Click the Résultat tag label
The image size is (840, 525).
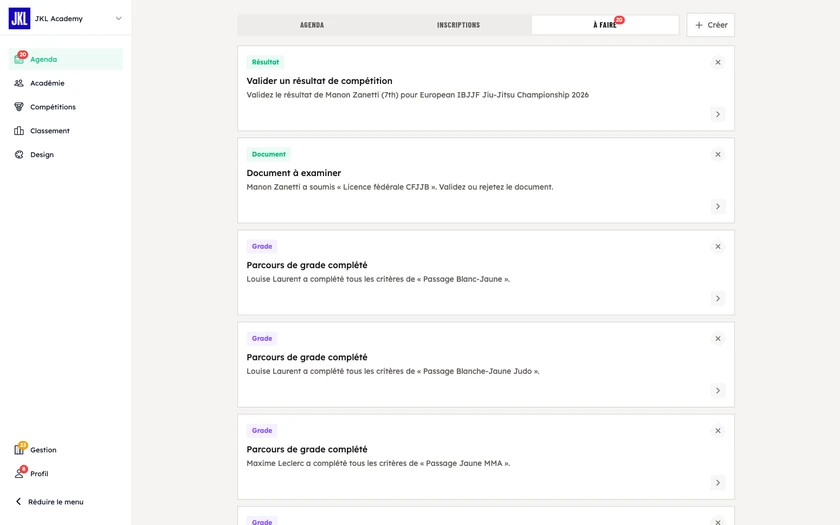click(x=265, y=62)
